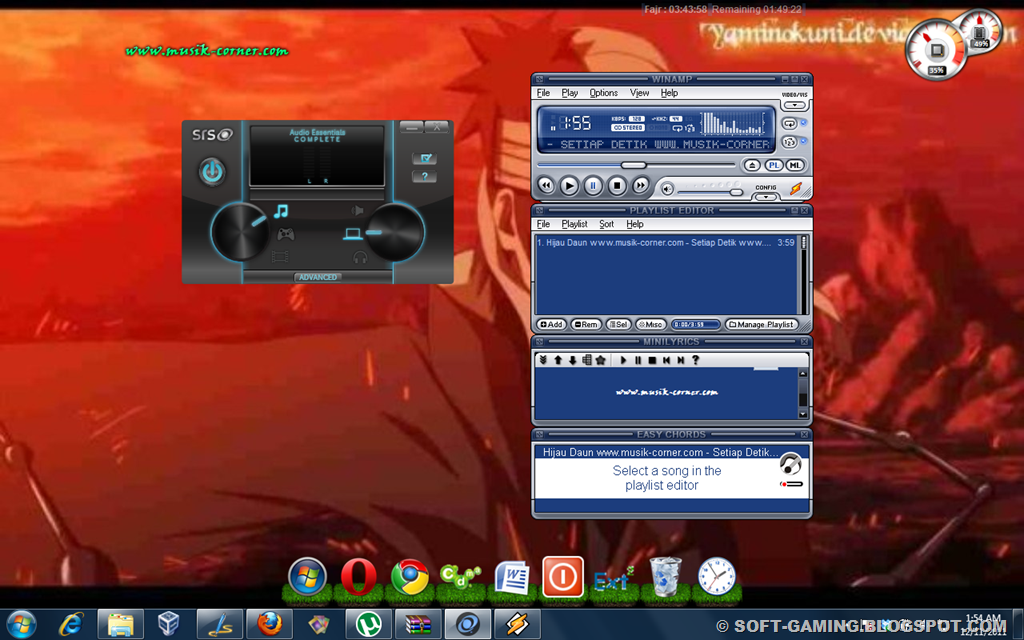The image size is (1024, 640).
Task: Click the Manage Playlist button
Action: (x=761, y=325)
